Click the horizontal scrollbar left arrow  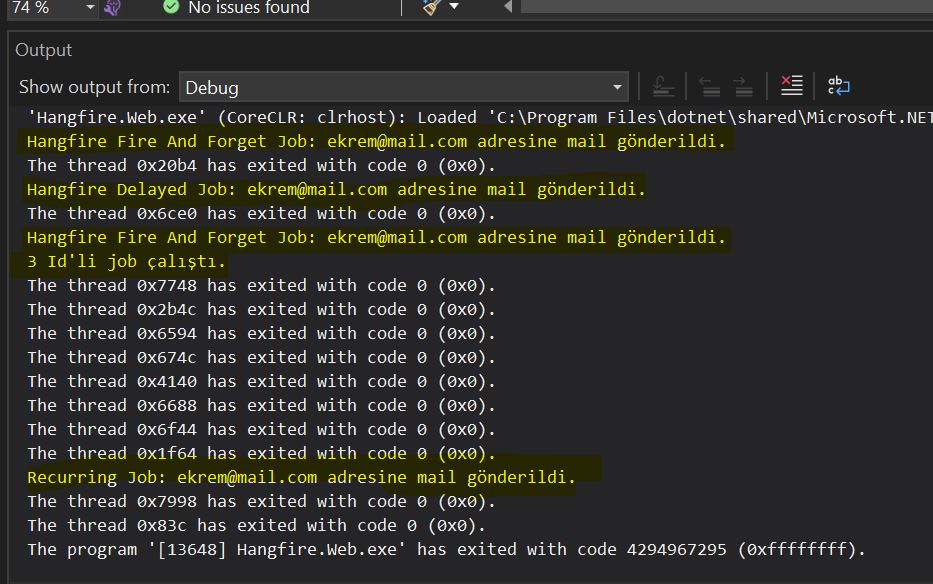508,8
